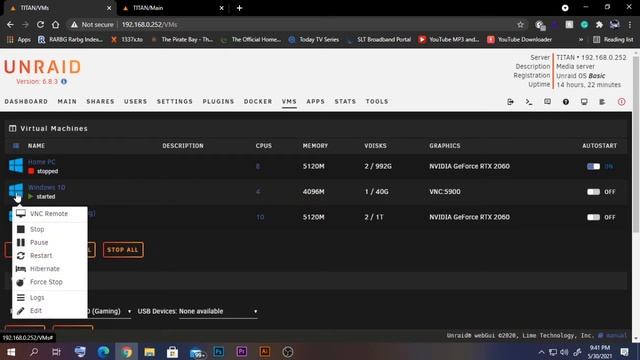Click the Windows 10 VM Windows icon

(16, 191)
